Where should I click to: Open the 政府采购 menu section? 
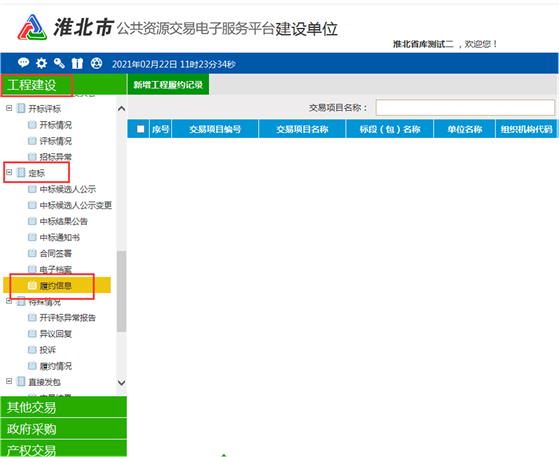63,428
